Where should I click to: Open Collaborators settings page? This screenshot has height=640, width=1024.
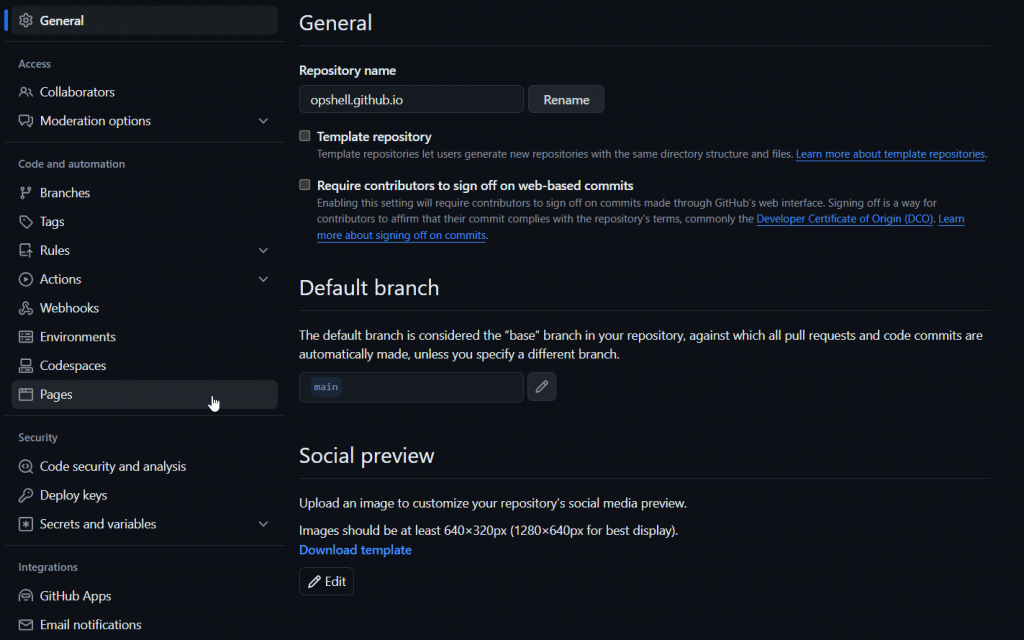[144, 92]
